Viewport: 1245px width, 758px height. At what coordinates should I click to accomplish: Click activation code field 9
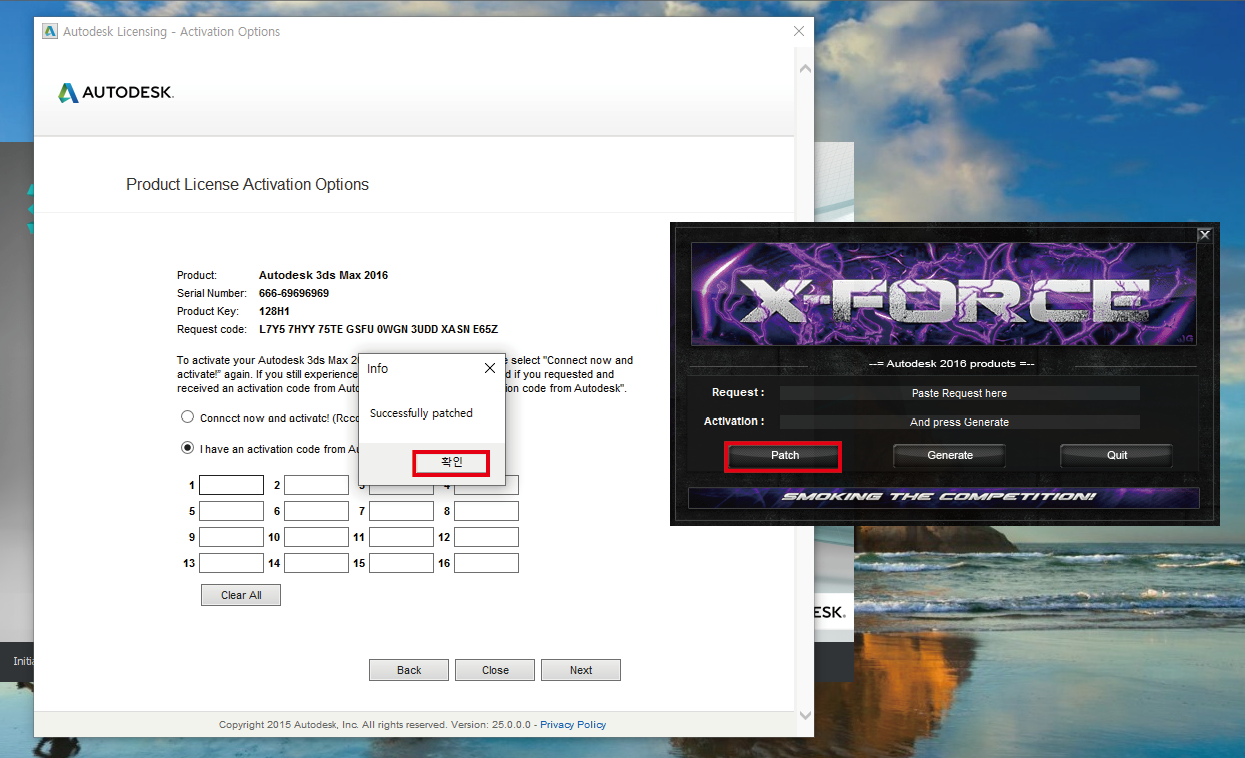tap(231, 537)
